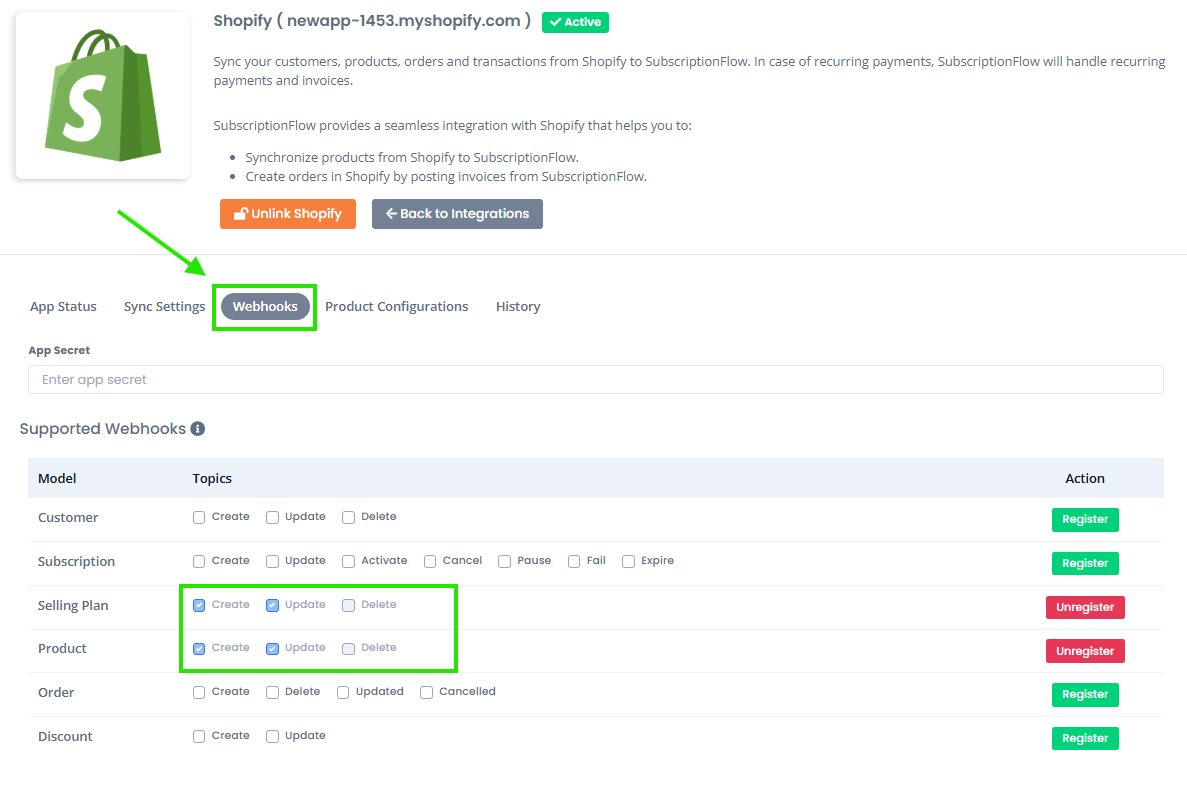Check the Customer Create checkbox

tap(199, 518)
